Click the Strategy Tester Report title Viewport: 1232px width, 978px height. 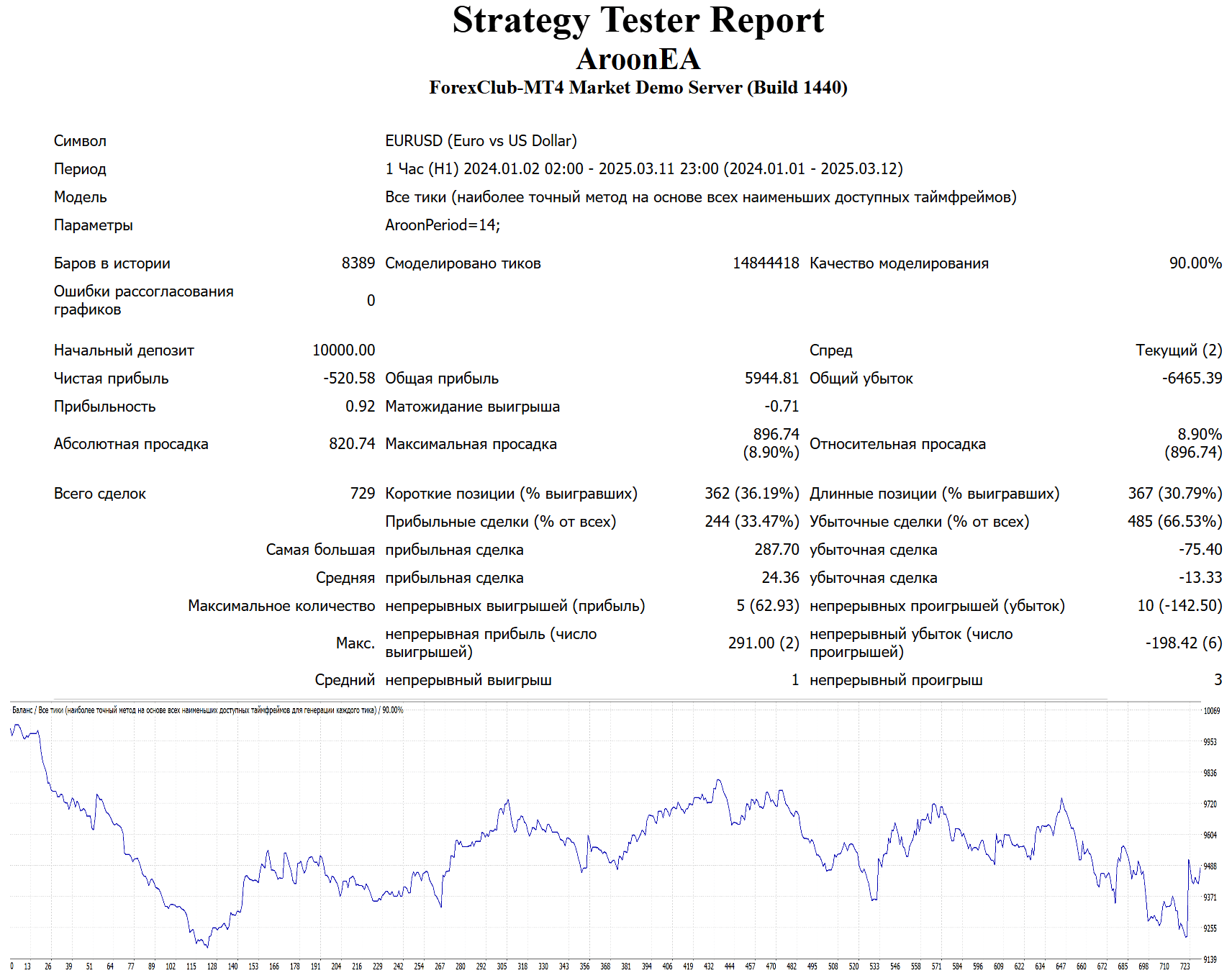tap(638, 21)
